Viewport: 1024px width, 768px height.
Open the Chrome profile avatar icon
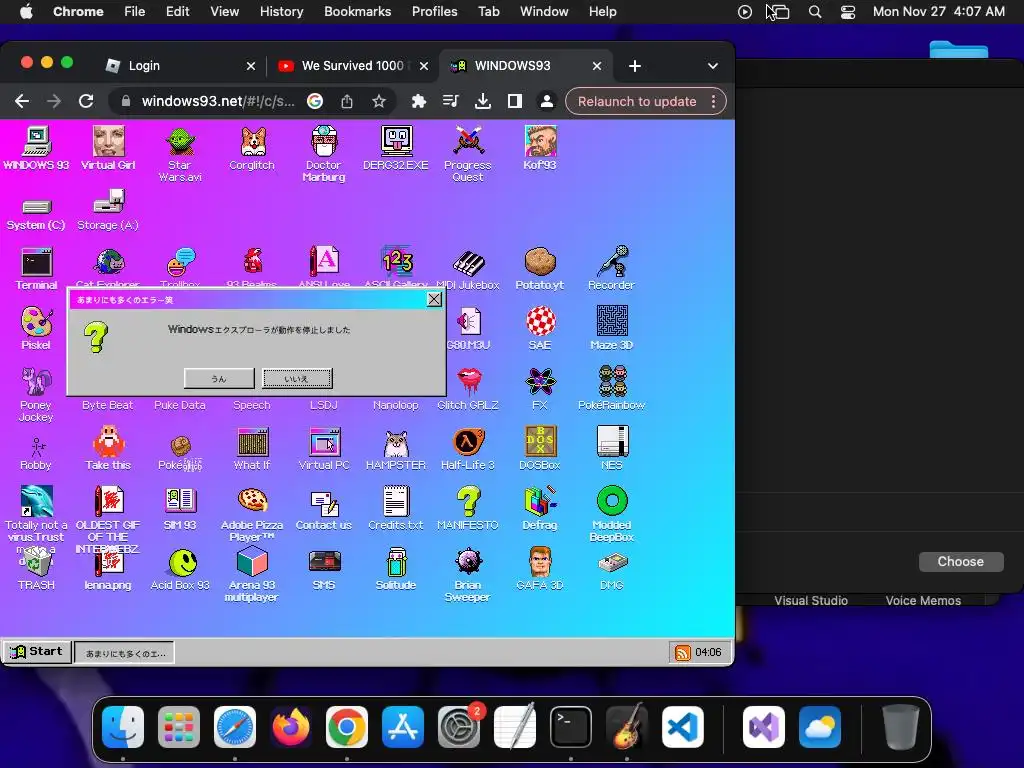point(547,101)
